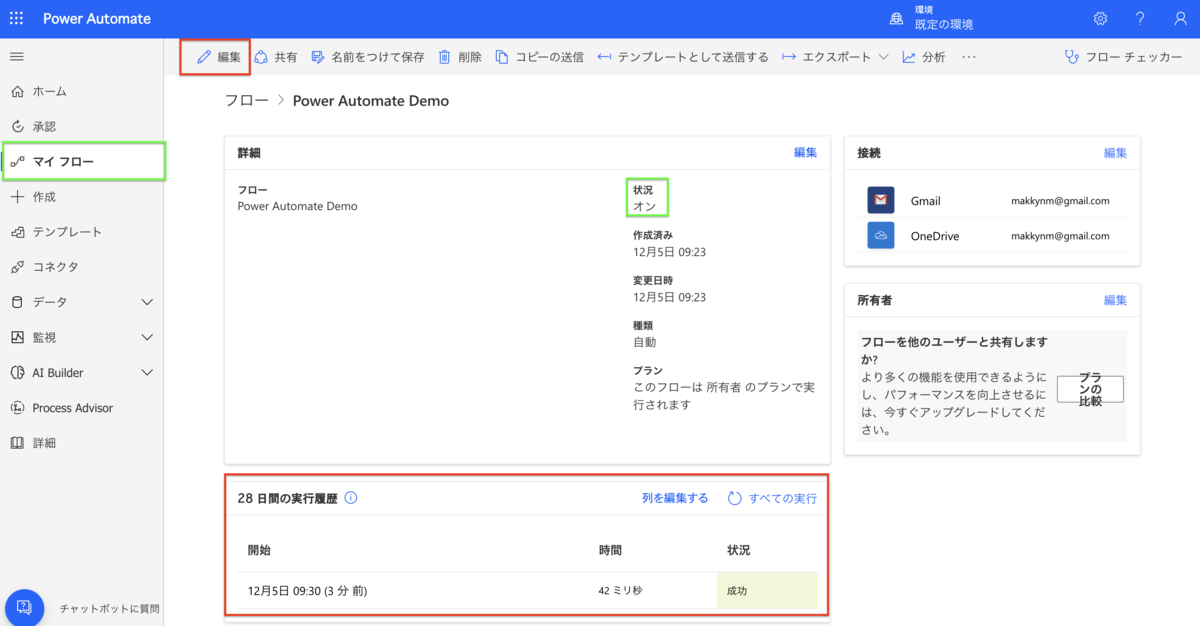Viewport: 1200px width, 626px height.
Task: Click the Power Automate title
Action: [x=97, y=19]
